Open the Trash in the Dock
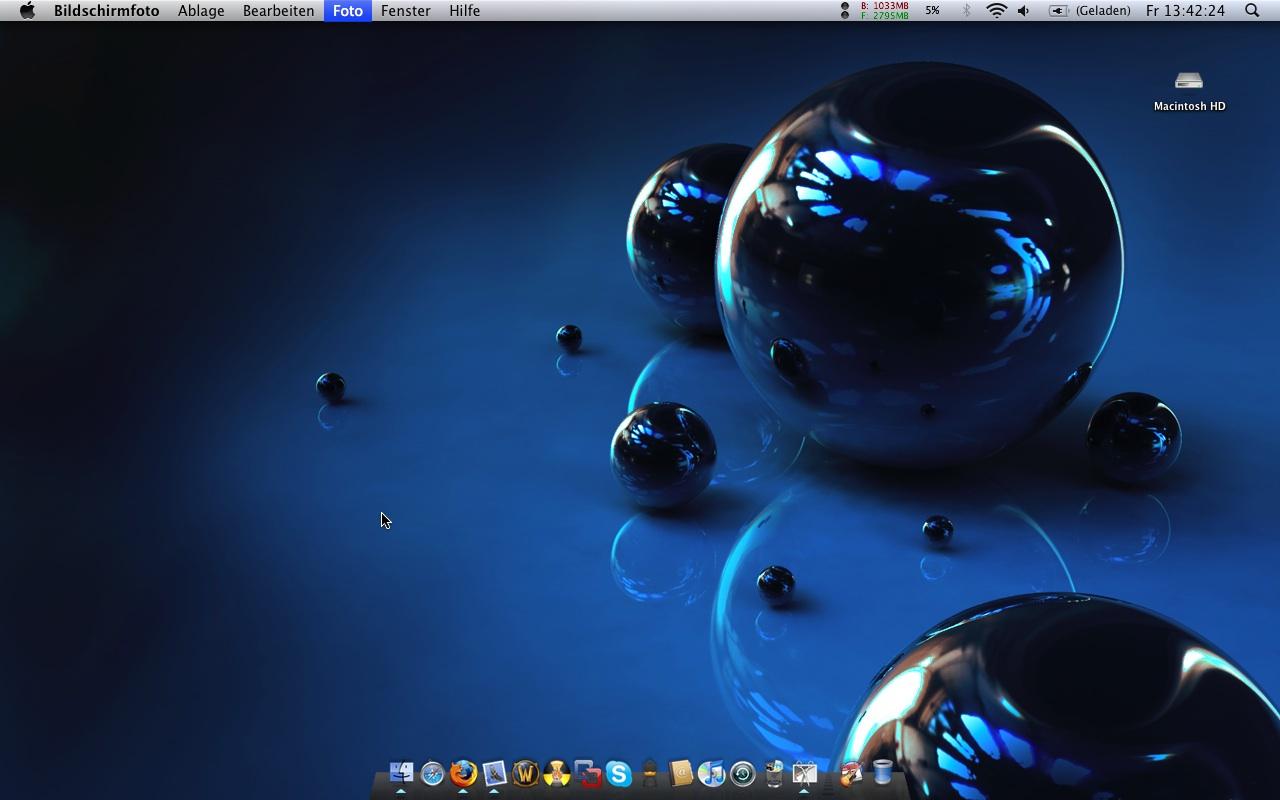 pos(882,771)
